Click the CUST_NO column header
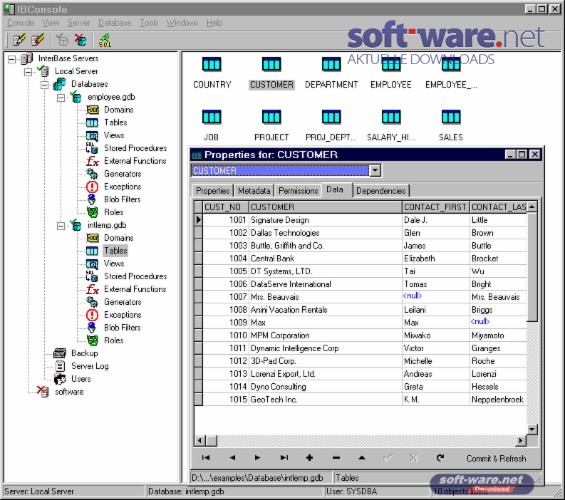 tap(225, 207)
